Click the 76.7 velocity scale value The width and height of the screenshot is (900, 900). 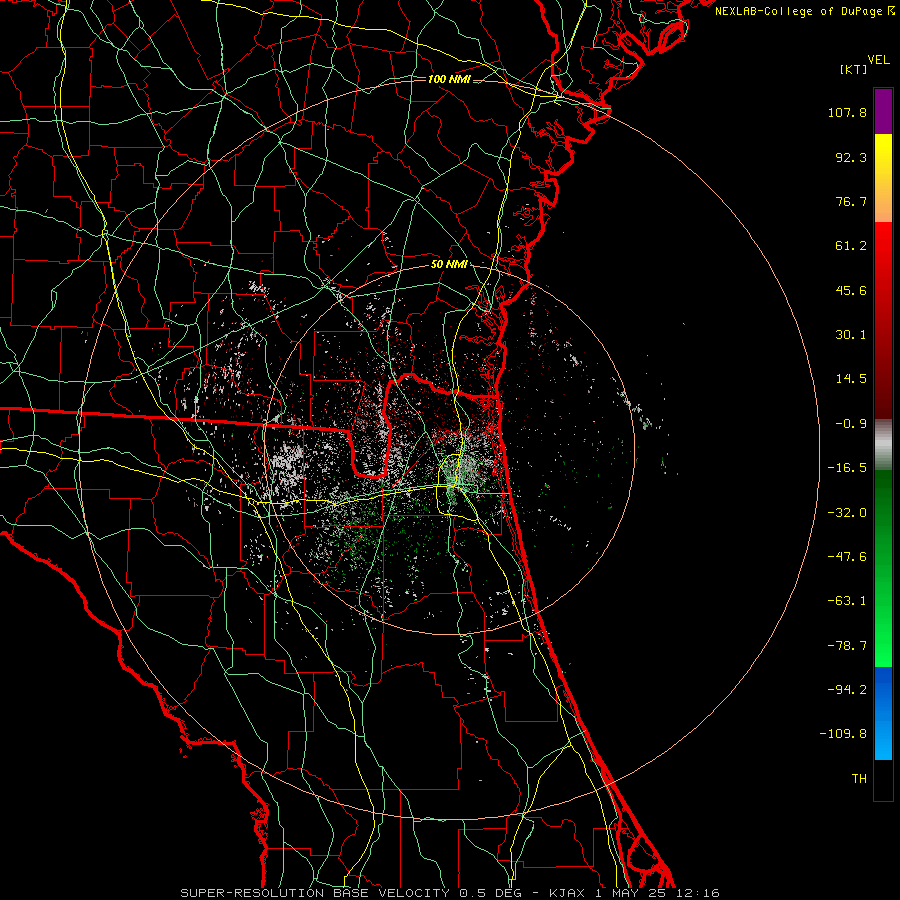851,201
